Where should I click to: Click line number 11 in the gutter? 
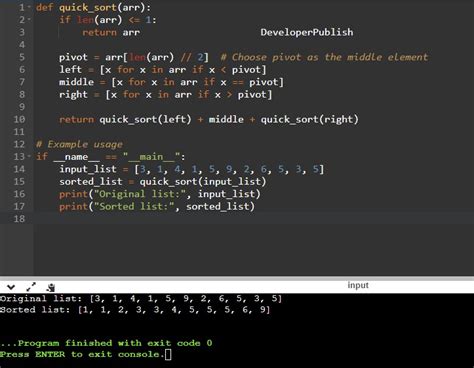click(x=19, y=132)
